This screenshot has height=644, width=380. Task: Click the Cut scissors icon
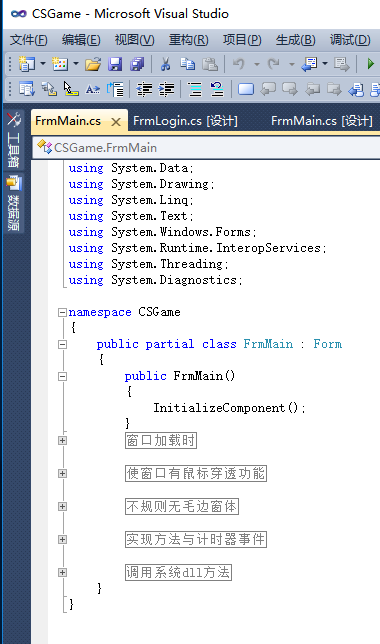click(x=165, y=64)
